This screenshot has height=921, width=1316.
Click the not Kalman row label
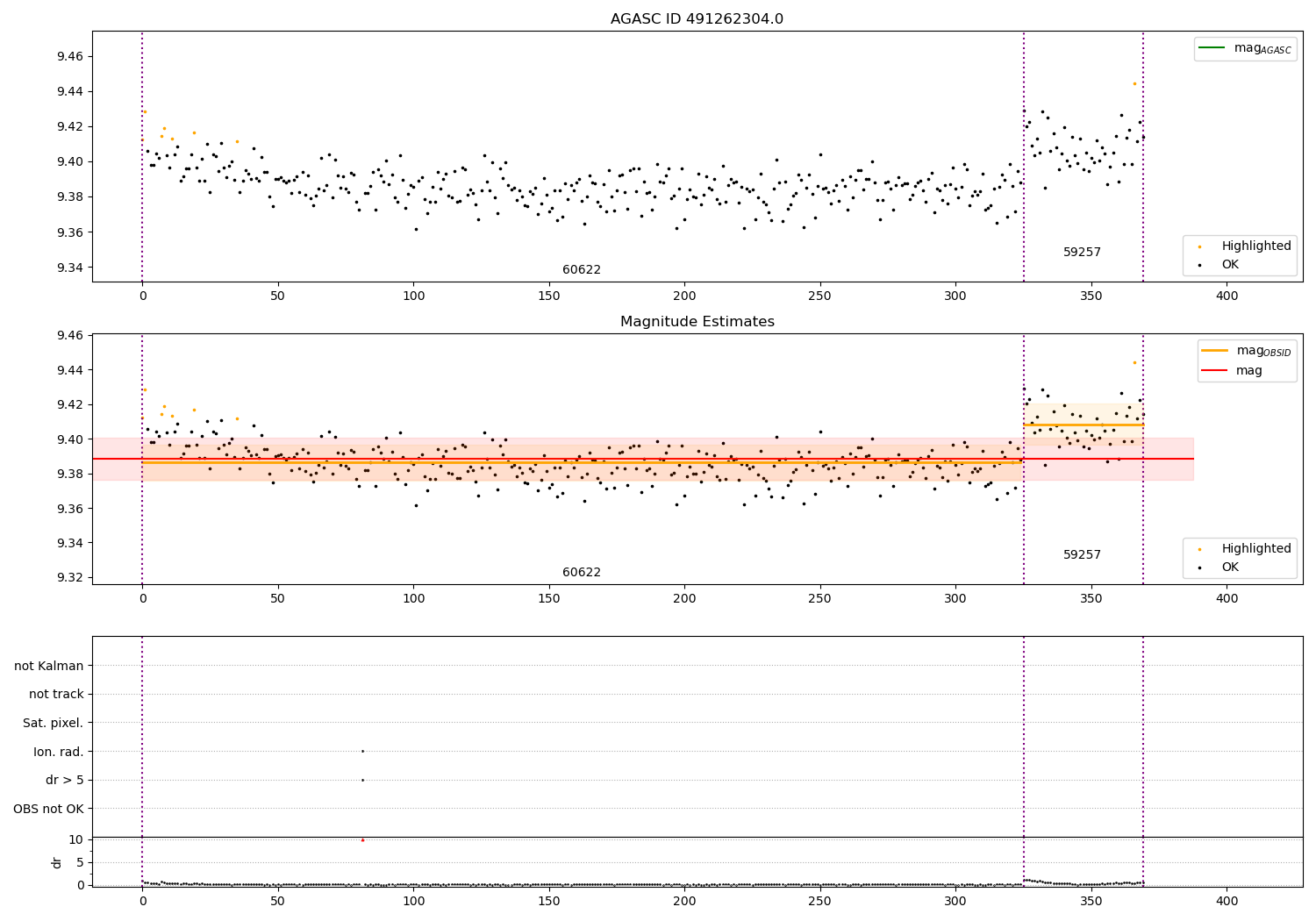49,666
